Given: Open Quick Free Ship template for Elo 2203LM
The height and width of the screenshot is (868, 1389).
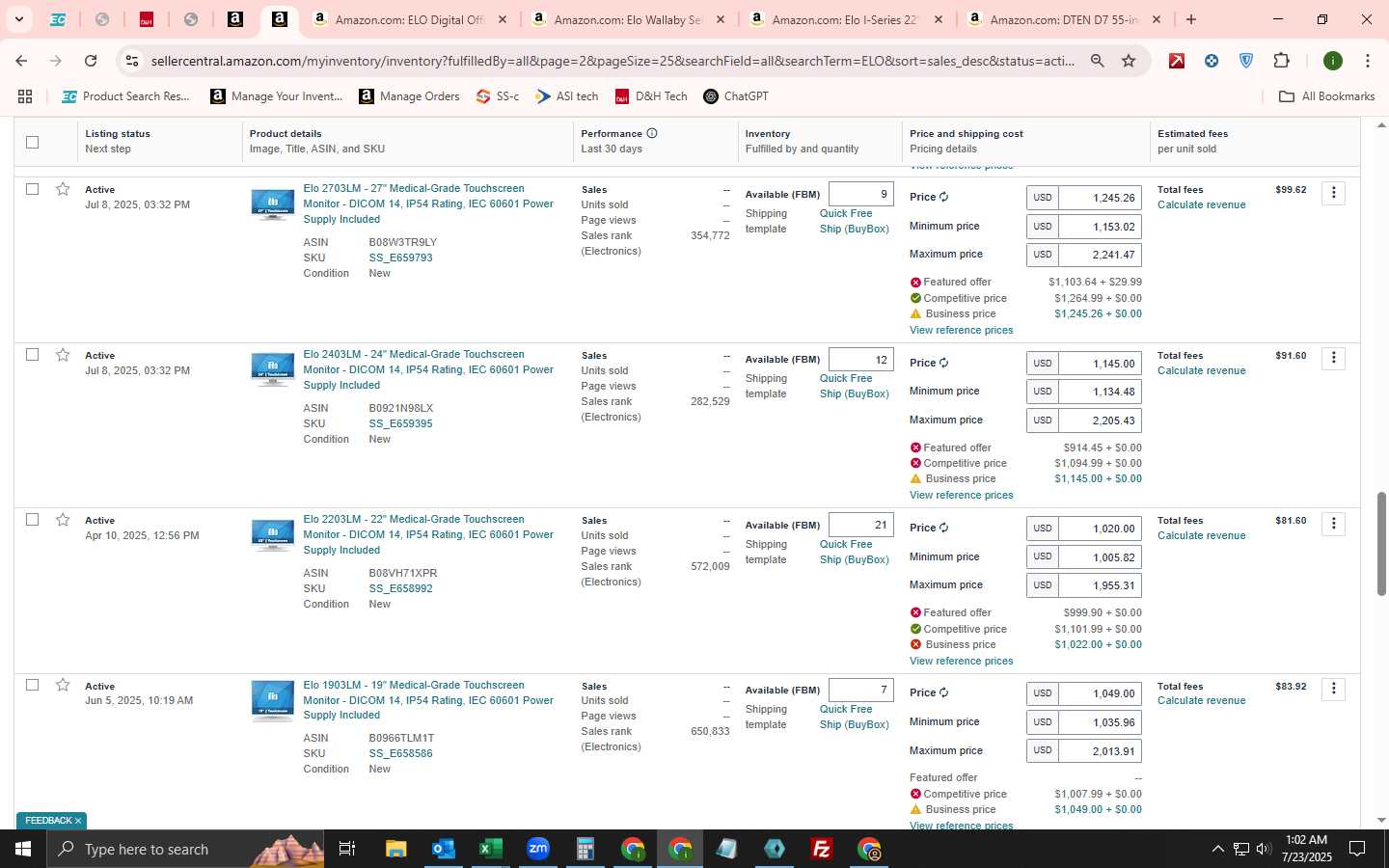Looking at the screenshot, I should (854, 552).
